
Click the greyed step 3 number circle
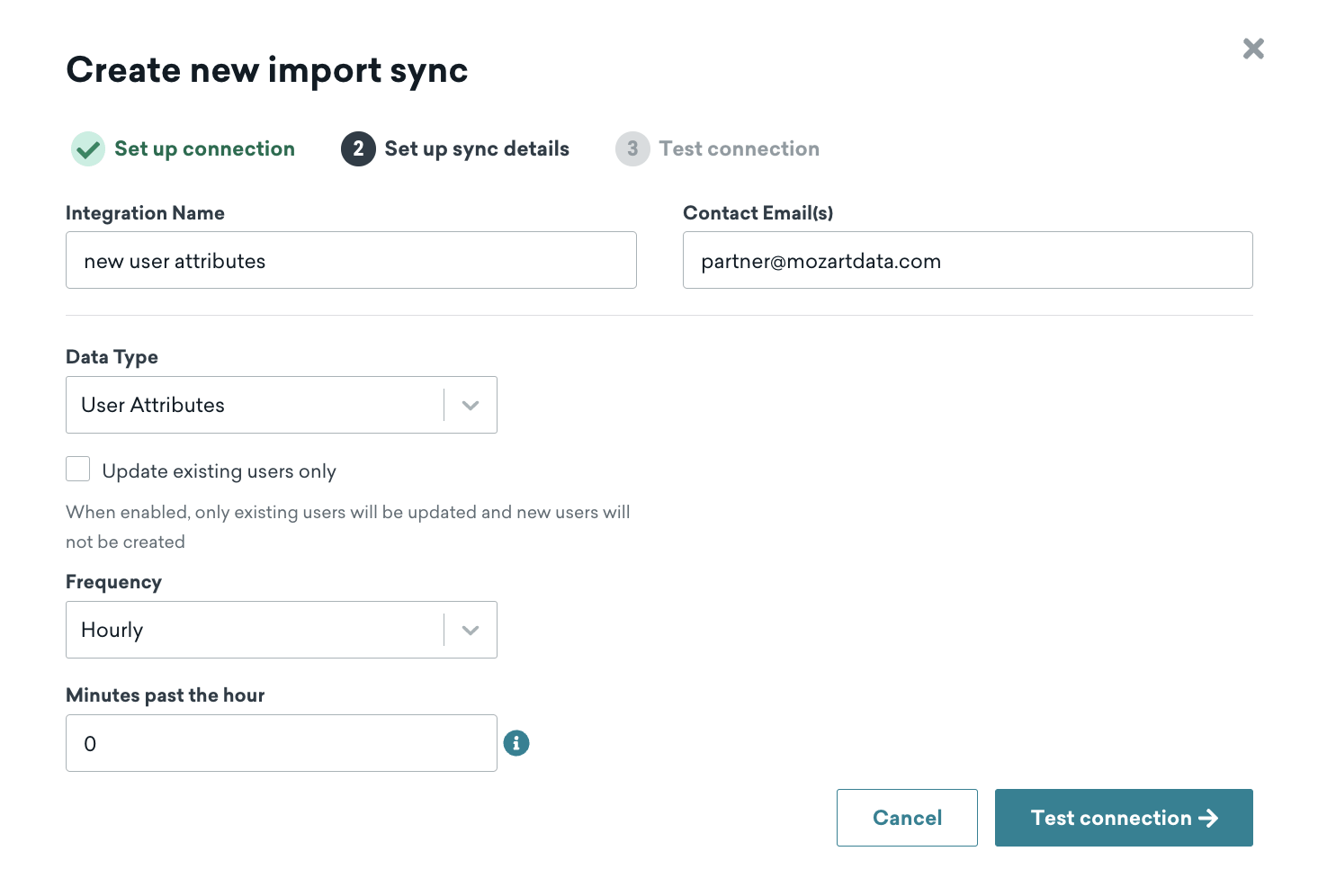click(x=632, y=149)
